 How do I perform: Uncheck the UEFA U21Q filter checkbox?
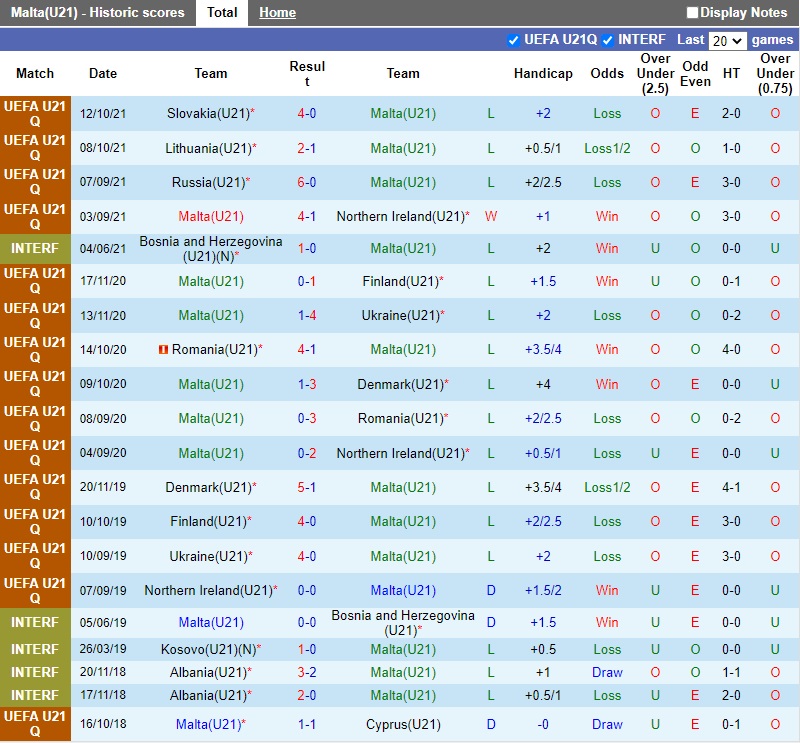click(514, 40)
